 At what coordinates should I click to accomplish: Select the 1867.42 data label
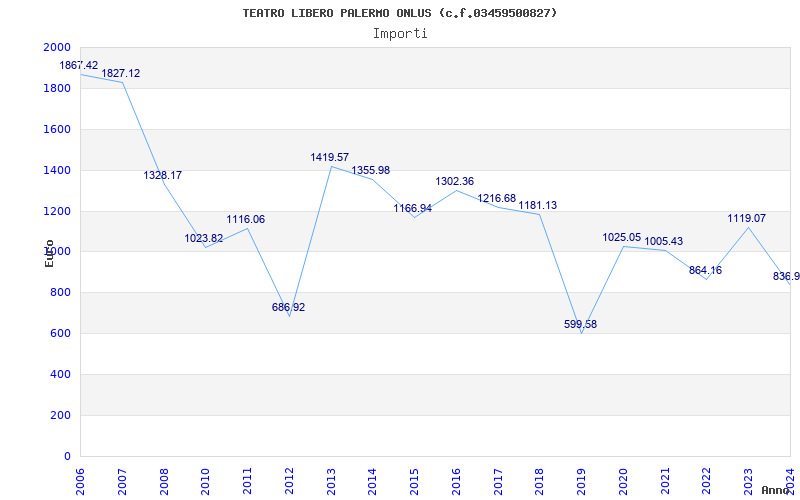[79, 65]
